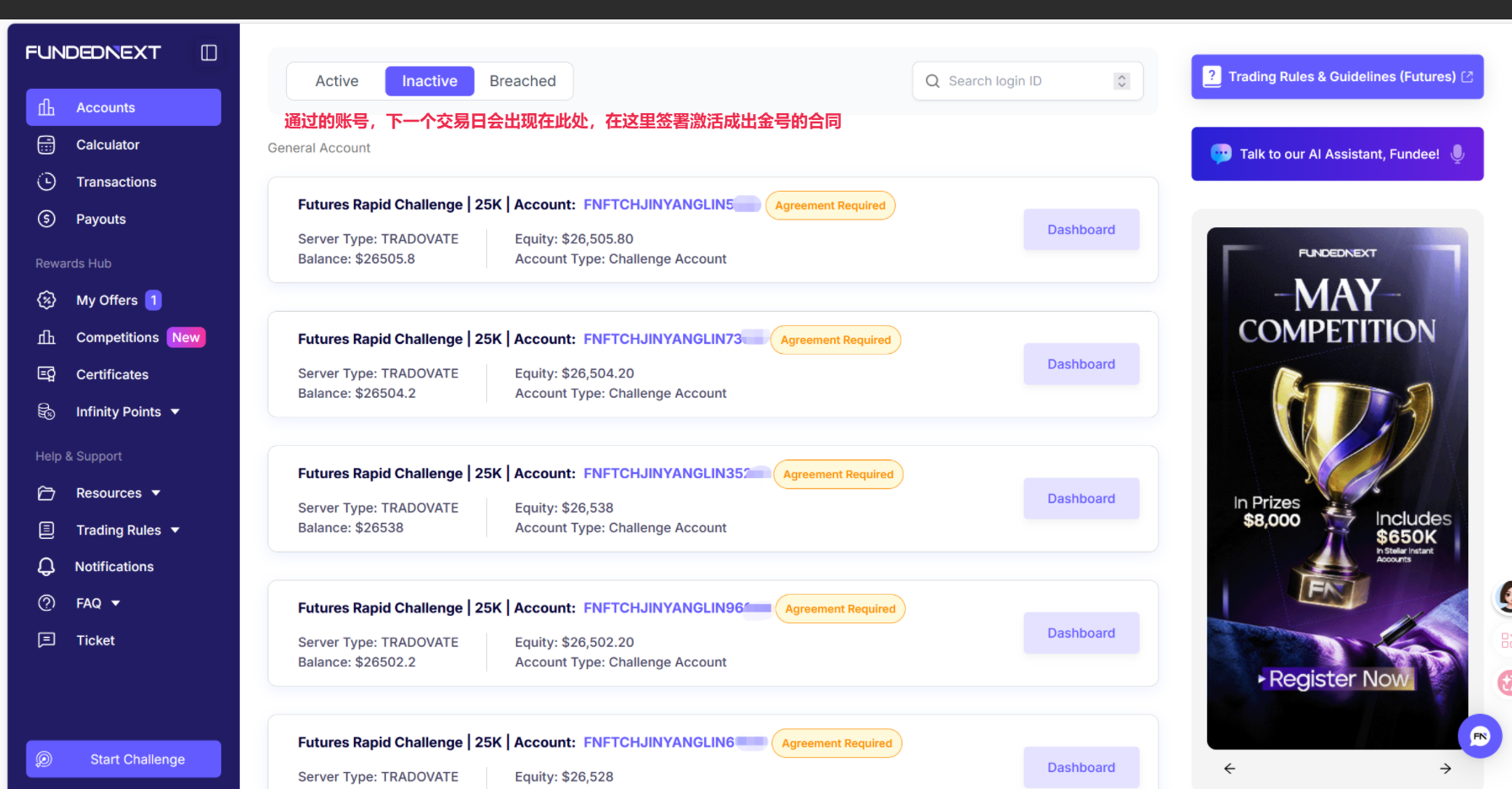The width and height of the screenshot is (1512, 789).
Task: Open Dashboard for account with equity $26,502.20
Action: [x=1081, y=633]
